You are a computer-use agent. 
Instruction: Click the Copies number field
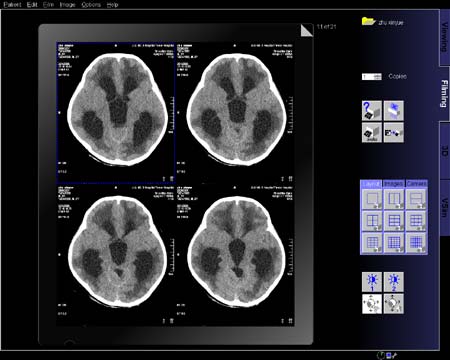point(372,77)
